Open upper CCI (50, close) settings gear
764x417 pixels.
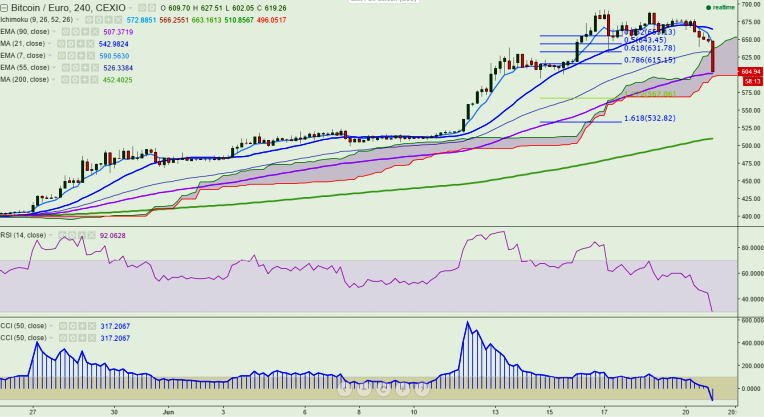click(x=73, y=326)
